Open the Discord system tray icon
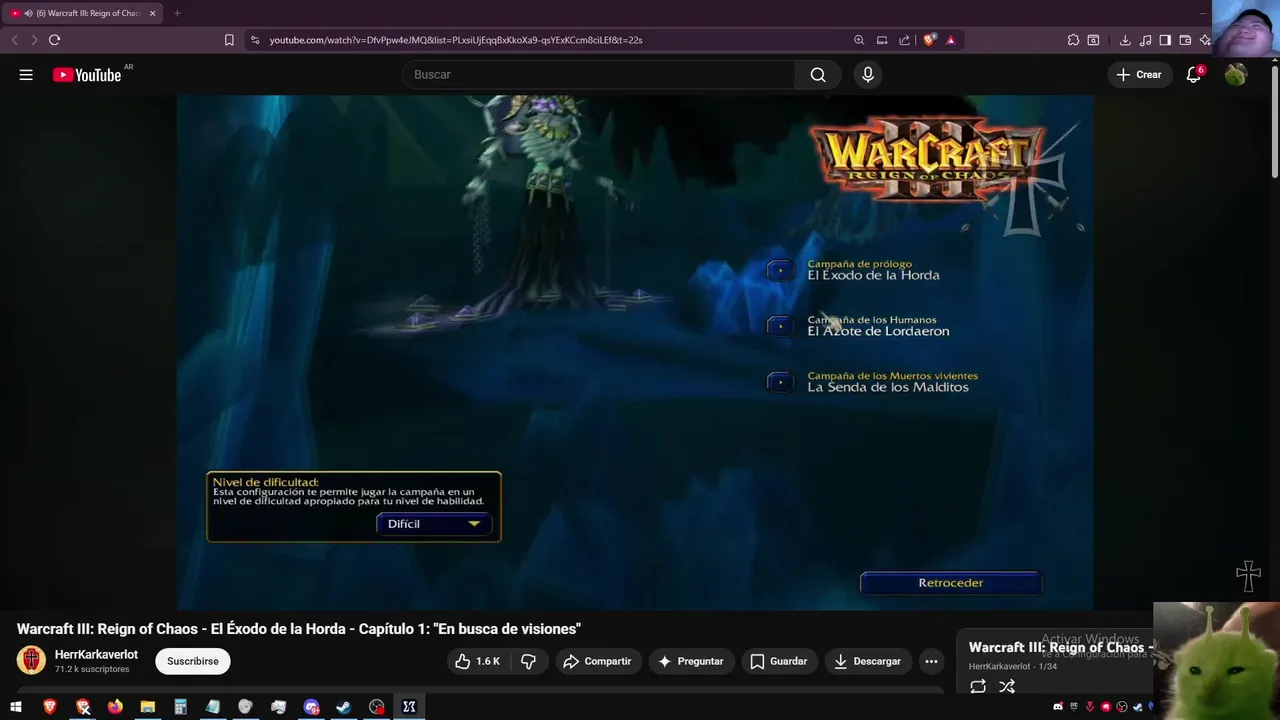 tap(1058, 707)
